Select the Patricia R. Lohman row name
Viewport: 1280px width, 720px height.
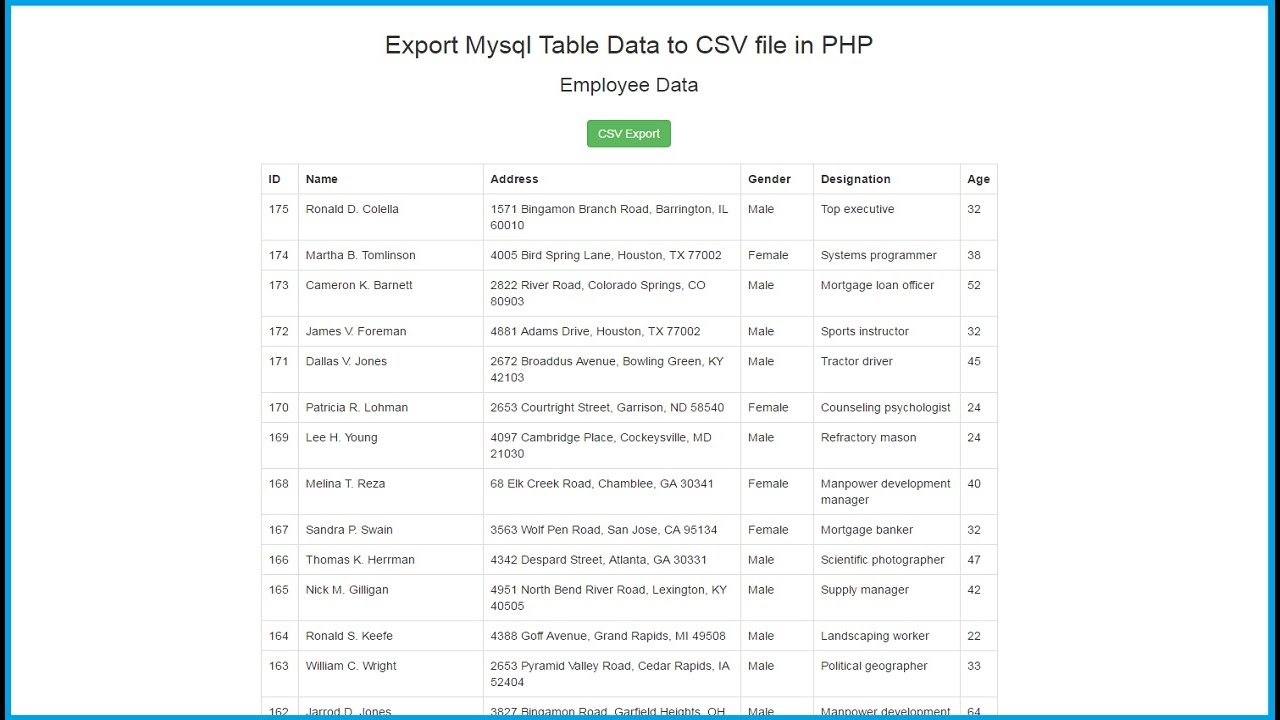pyautogui.click(x=357, y=407)
